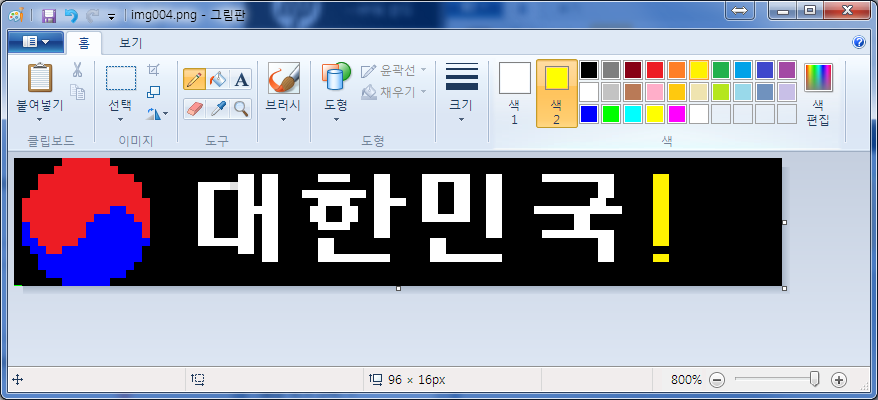This screenshot has height=400, width=878.
Task: Click the Resize image icon
Action: point(153,92)
